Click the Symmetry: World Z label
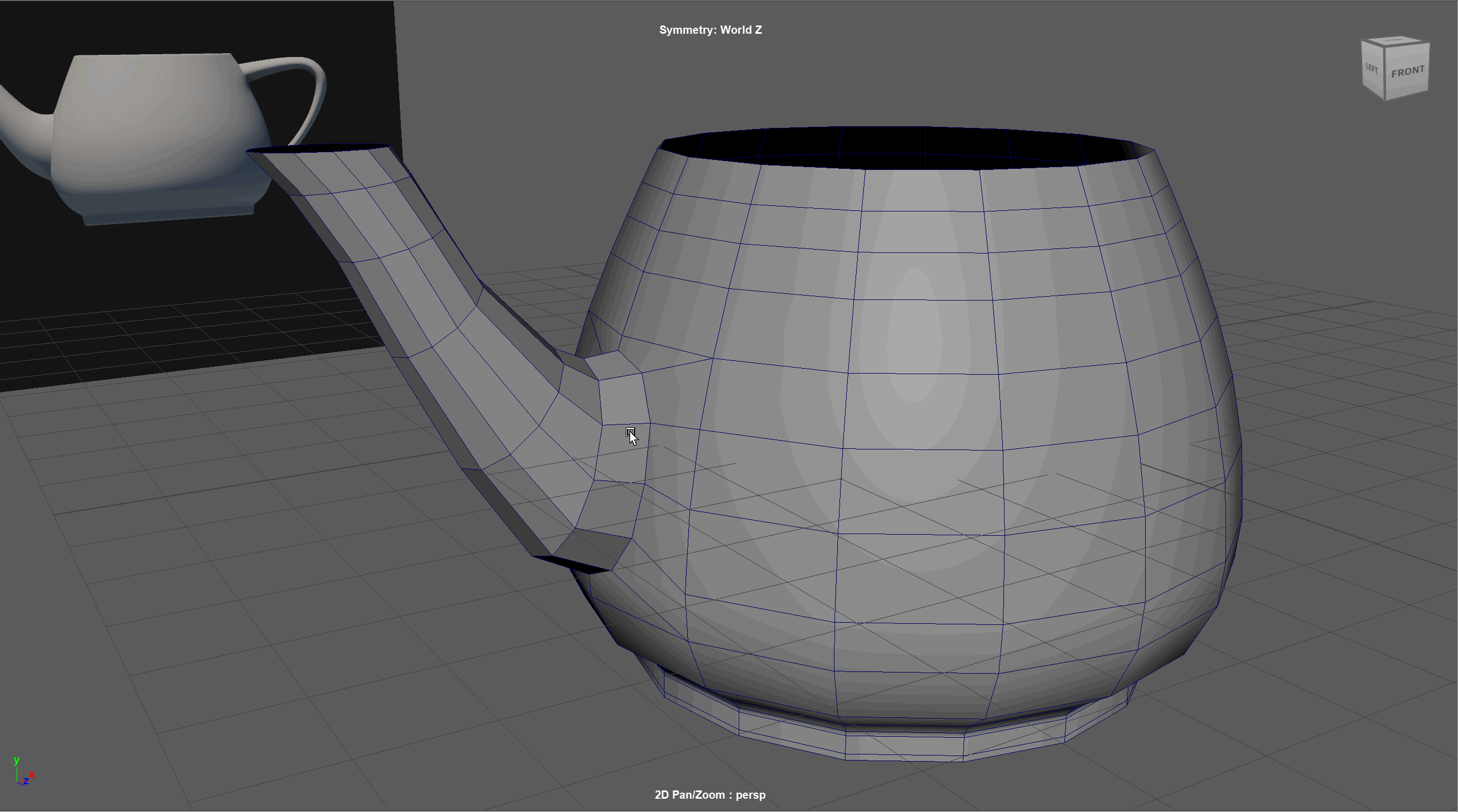Image resolution: width=1458 pixels, height=812 pixels. 710,30
